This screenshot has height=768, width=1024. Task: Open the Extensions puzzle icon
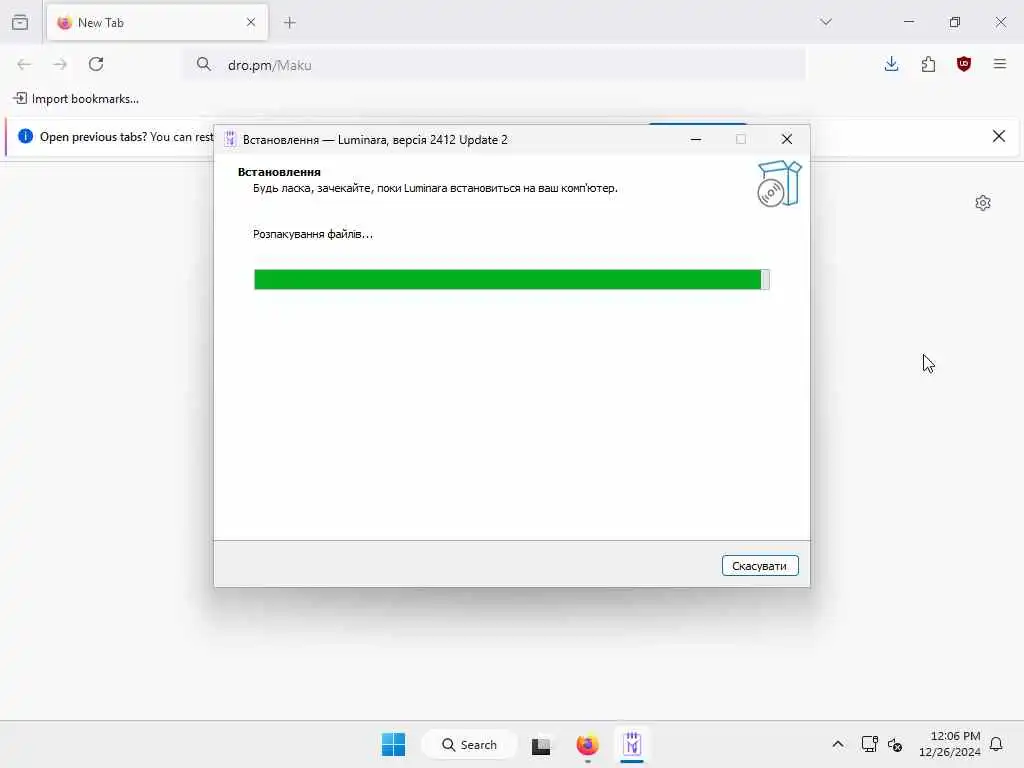point(928,64)
